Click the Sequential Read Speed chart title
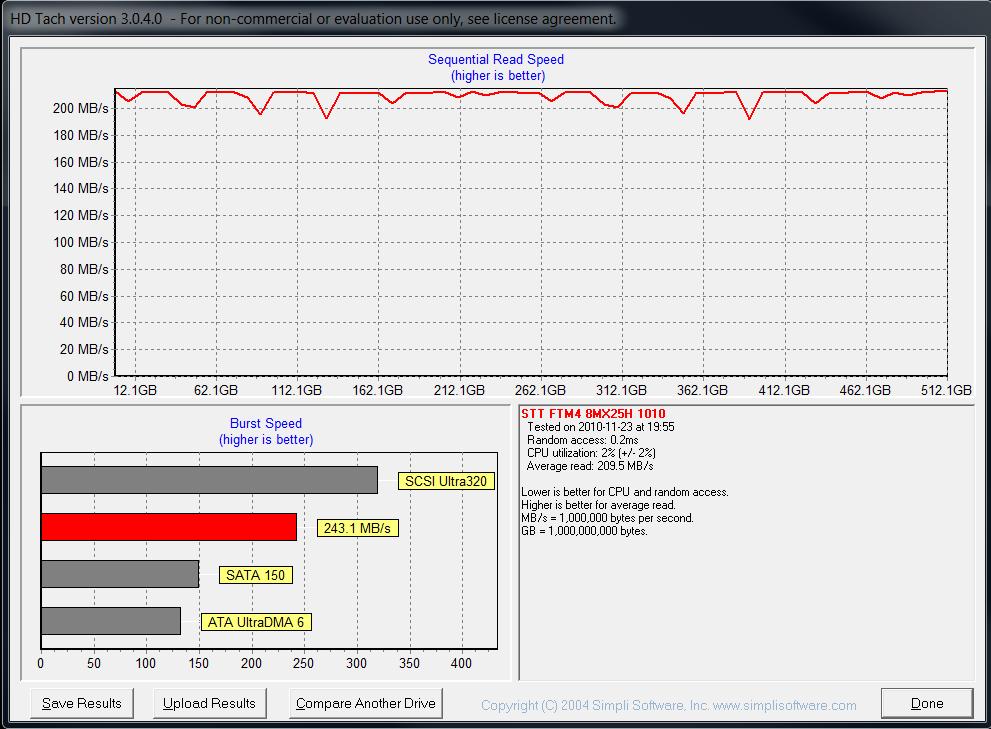The image size is (991, 729). pos(496,60)
